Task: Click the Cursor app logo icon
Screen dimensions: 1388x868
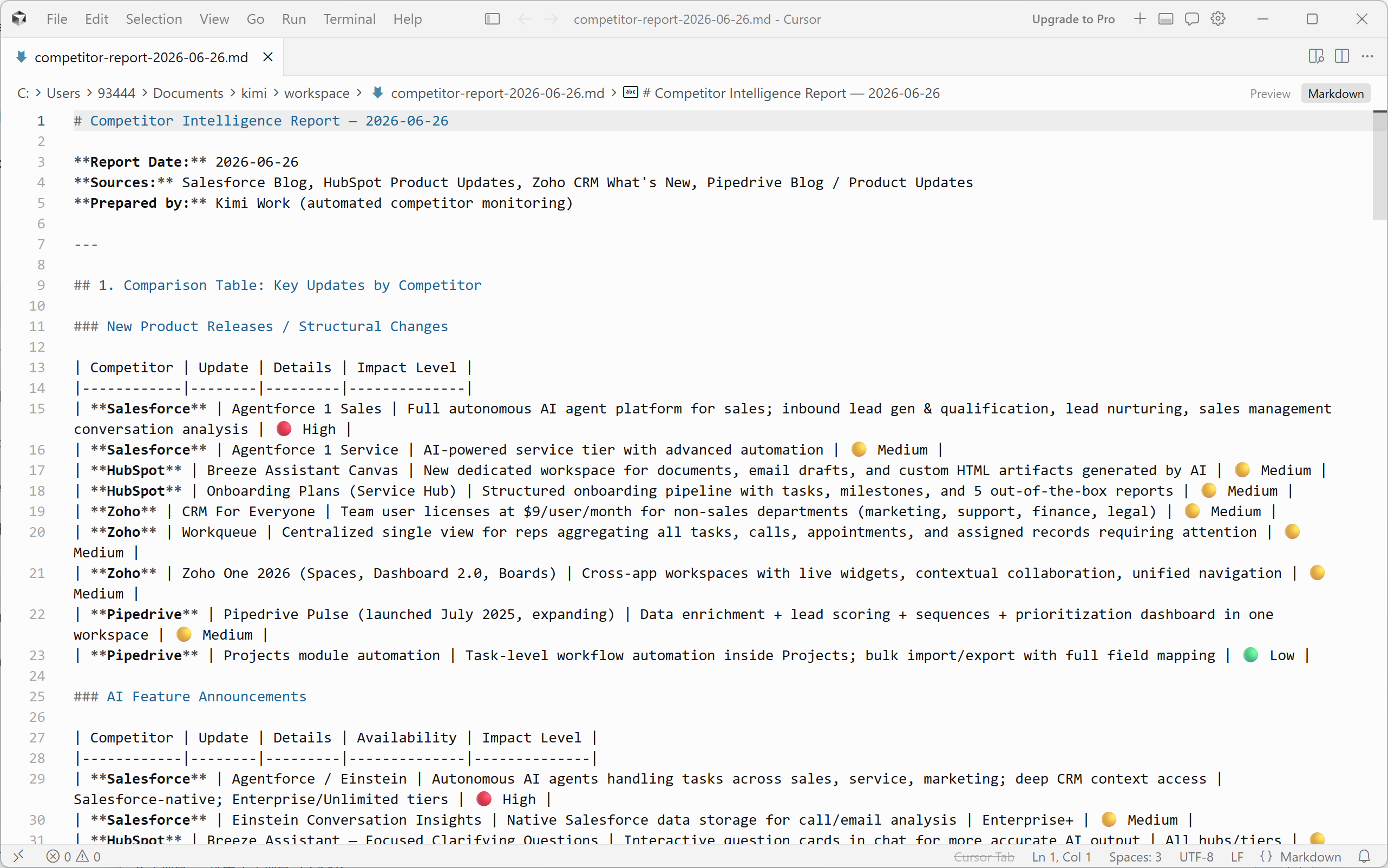Action: (19, 19)
